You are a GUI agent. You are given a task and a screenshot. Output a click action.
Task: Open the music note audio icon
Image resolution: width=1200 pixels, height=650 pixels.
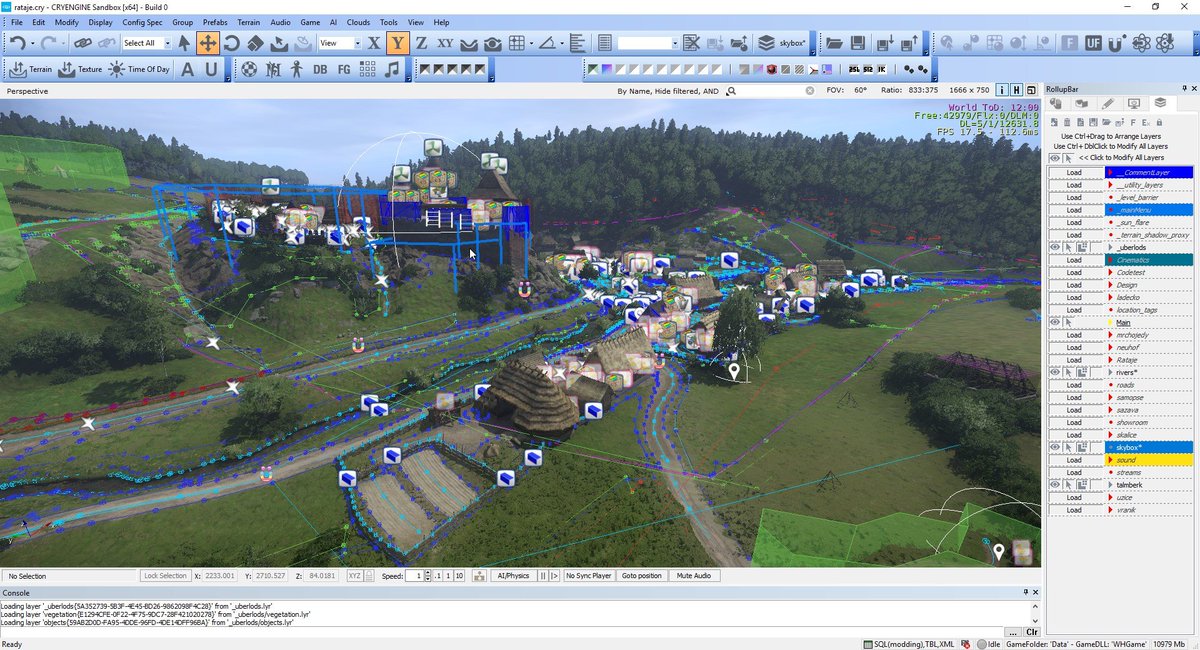tap(392, 69)
